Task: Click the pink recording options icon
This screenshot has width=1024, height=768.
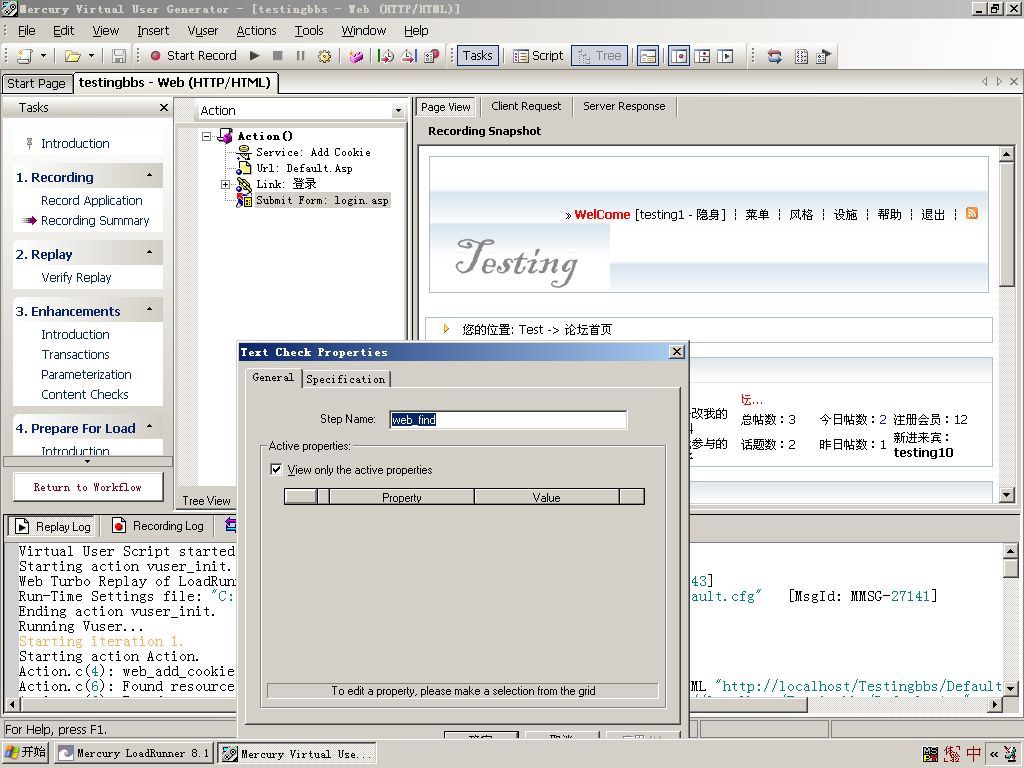Action: click(355, 56)
